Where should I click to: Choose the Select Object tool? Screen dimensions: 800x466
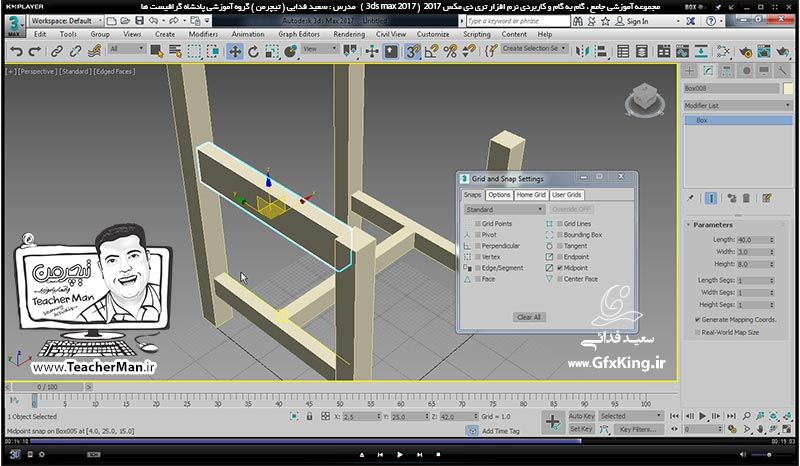(157, 51)
